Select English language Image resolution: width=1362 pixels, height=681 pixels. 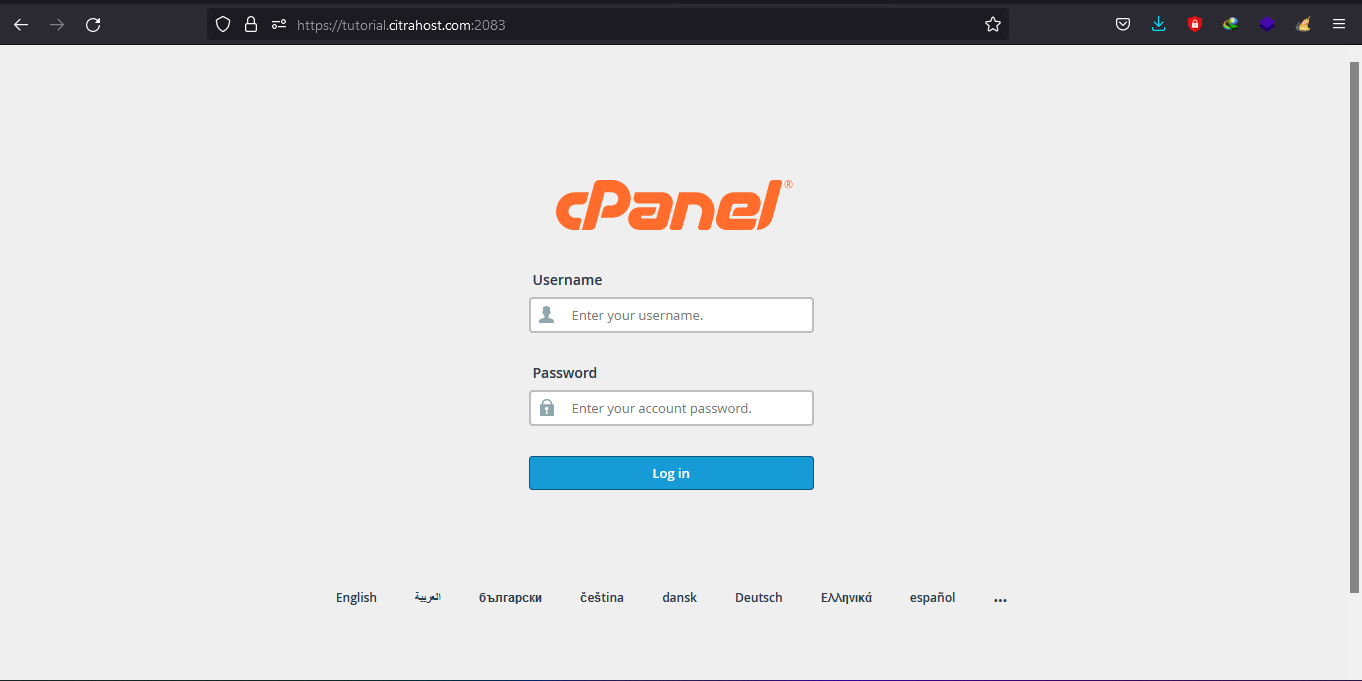pyautogui.click(x=356, y=598)
